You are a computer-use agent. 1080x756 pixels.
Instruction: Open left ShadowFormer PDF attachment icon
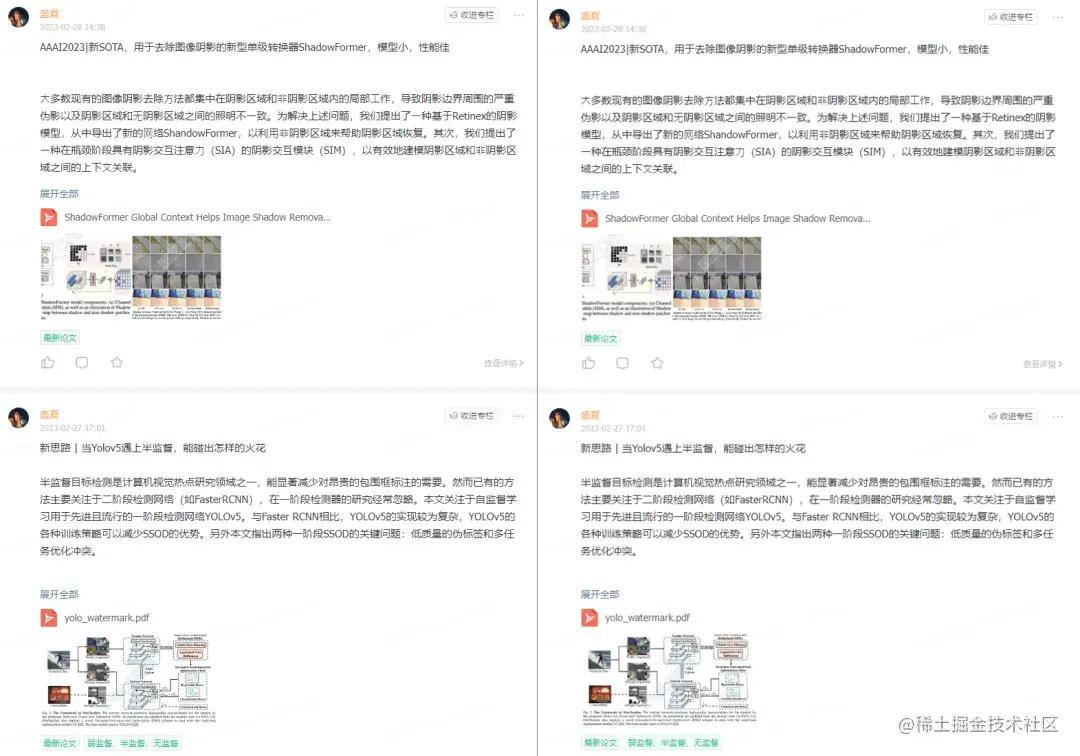49,217
